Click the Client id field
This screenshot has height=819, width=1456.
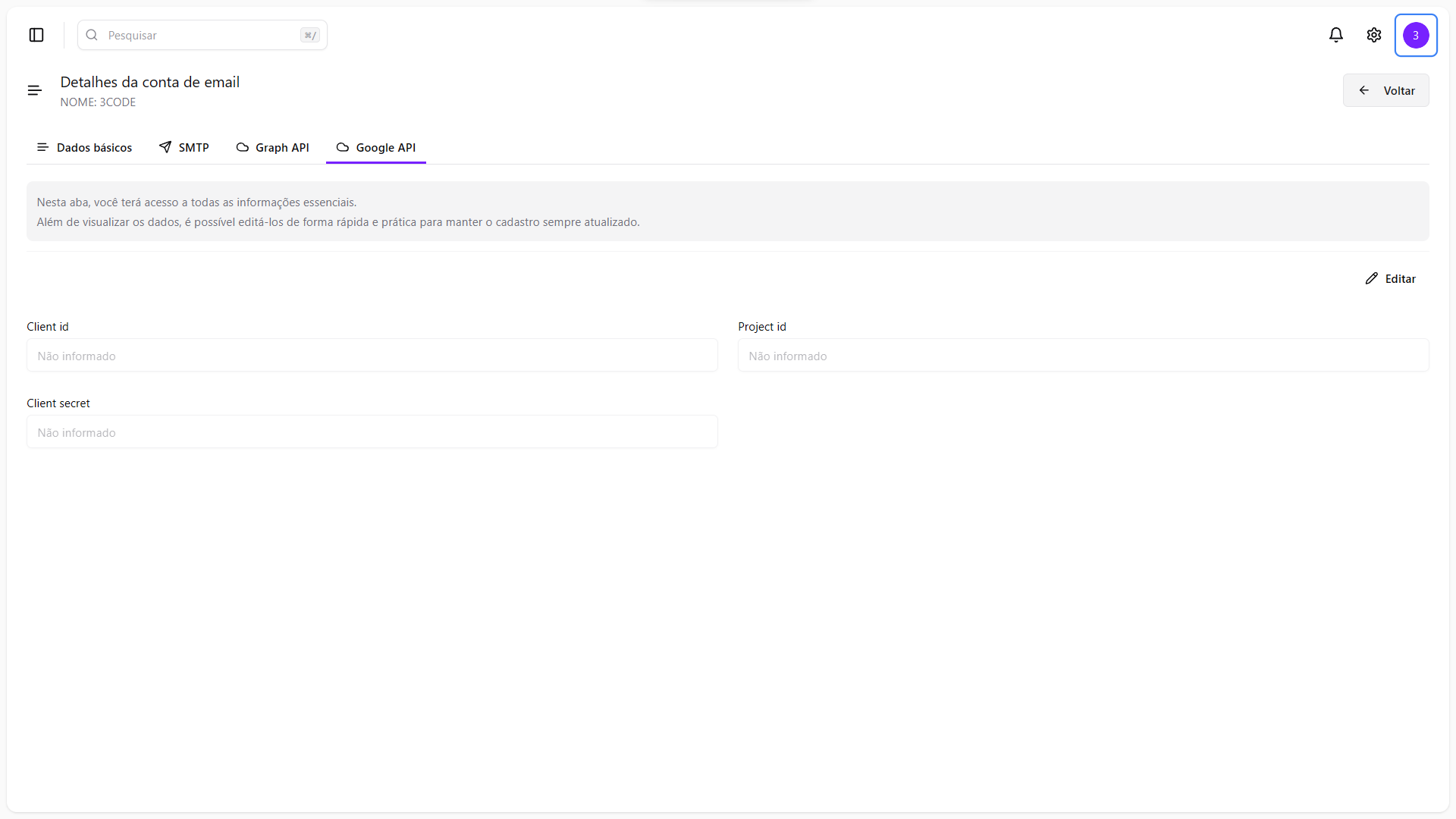pyautogui.click(x=372, y=356)
